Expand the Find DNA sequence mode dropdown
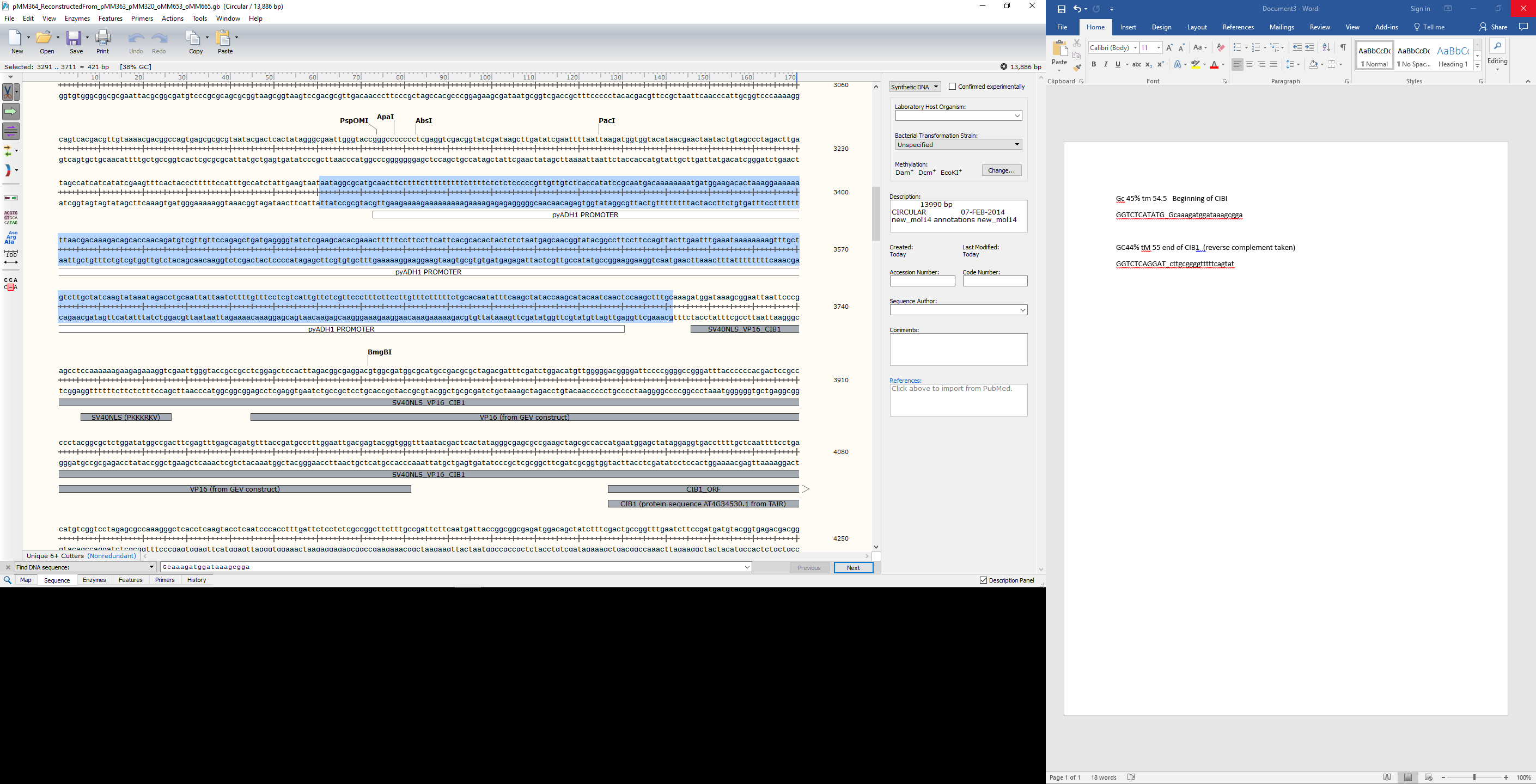The height and width of the screenshot is (784, 1536). (x=151, y=567)
